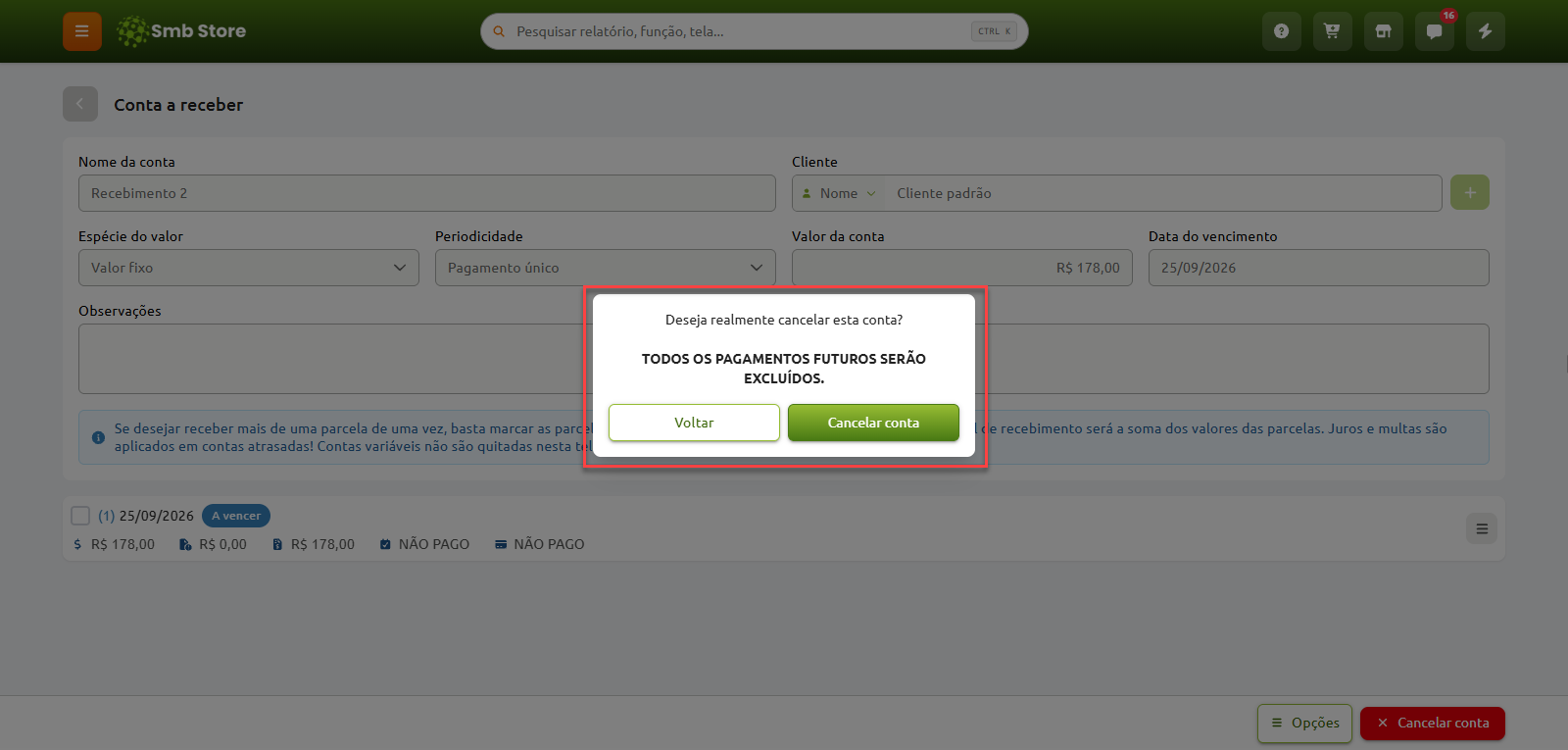Click the search magnifier icon
Screen dimensions: 1568x750
coord(499,31)
